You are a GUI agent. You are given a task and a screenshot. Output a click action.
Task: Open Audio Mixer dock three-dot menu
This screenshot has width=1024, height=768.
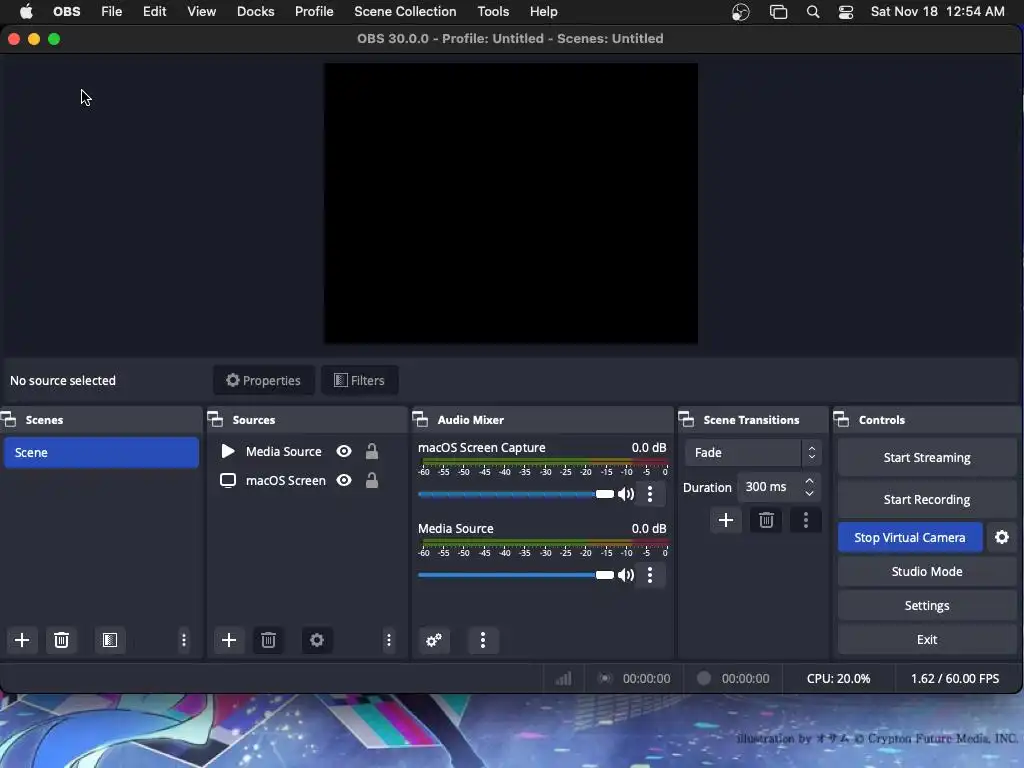tap(483, 640)
